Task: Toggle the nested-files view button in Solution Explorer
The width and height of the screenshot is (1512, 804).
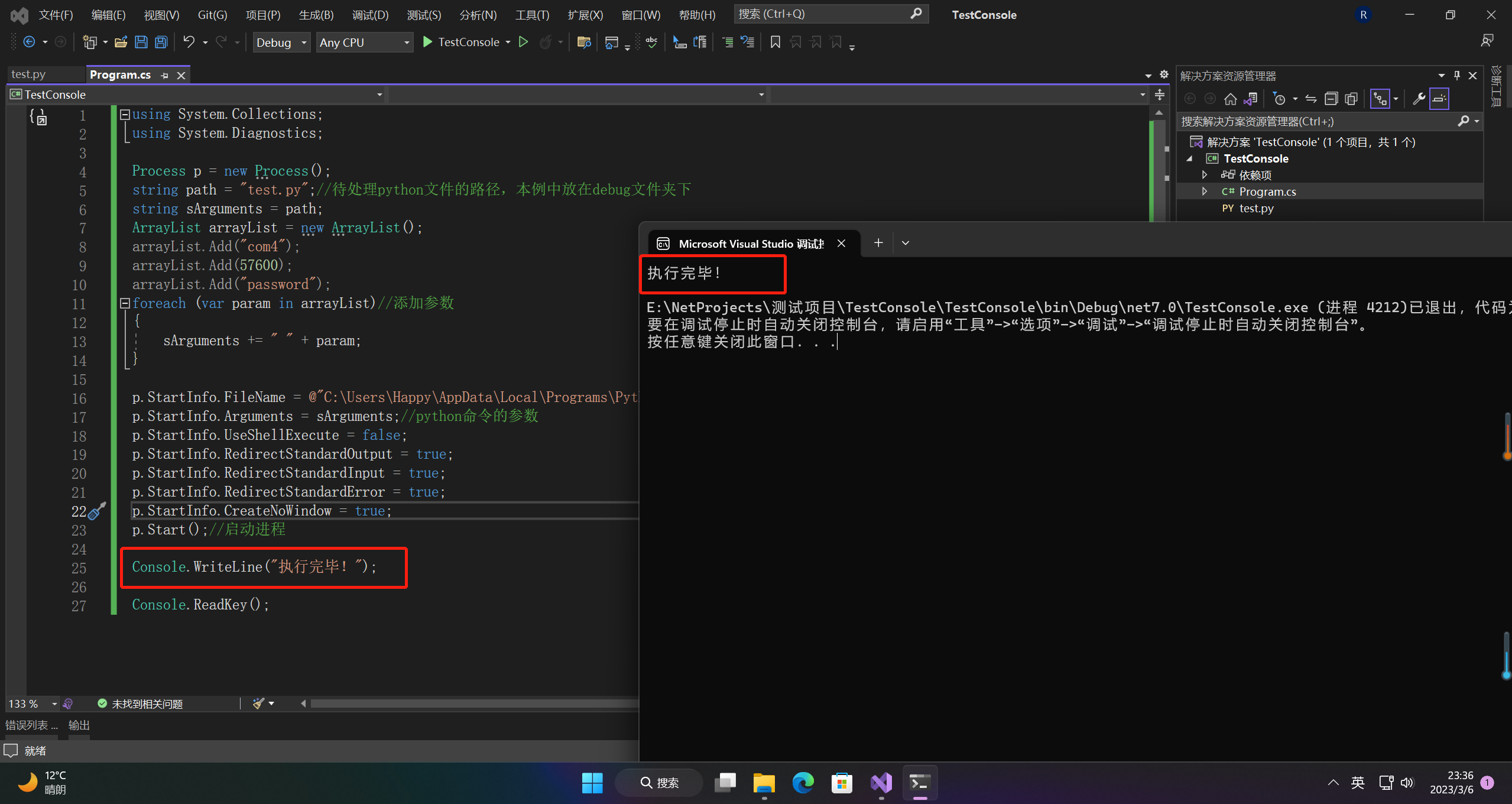Action: tap(1380, 99)
